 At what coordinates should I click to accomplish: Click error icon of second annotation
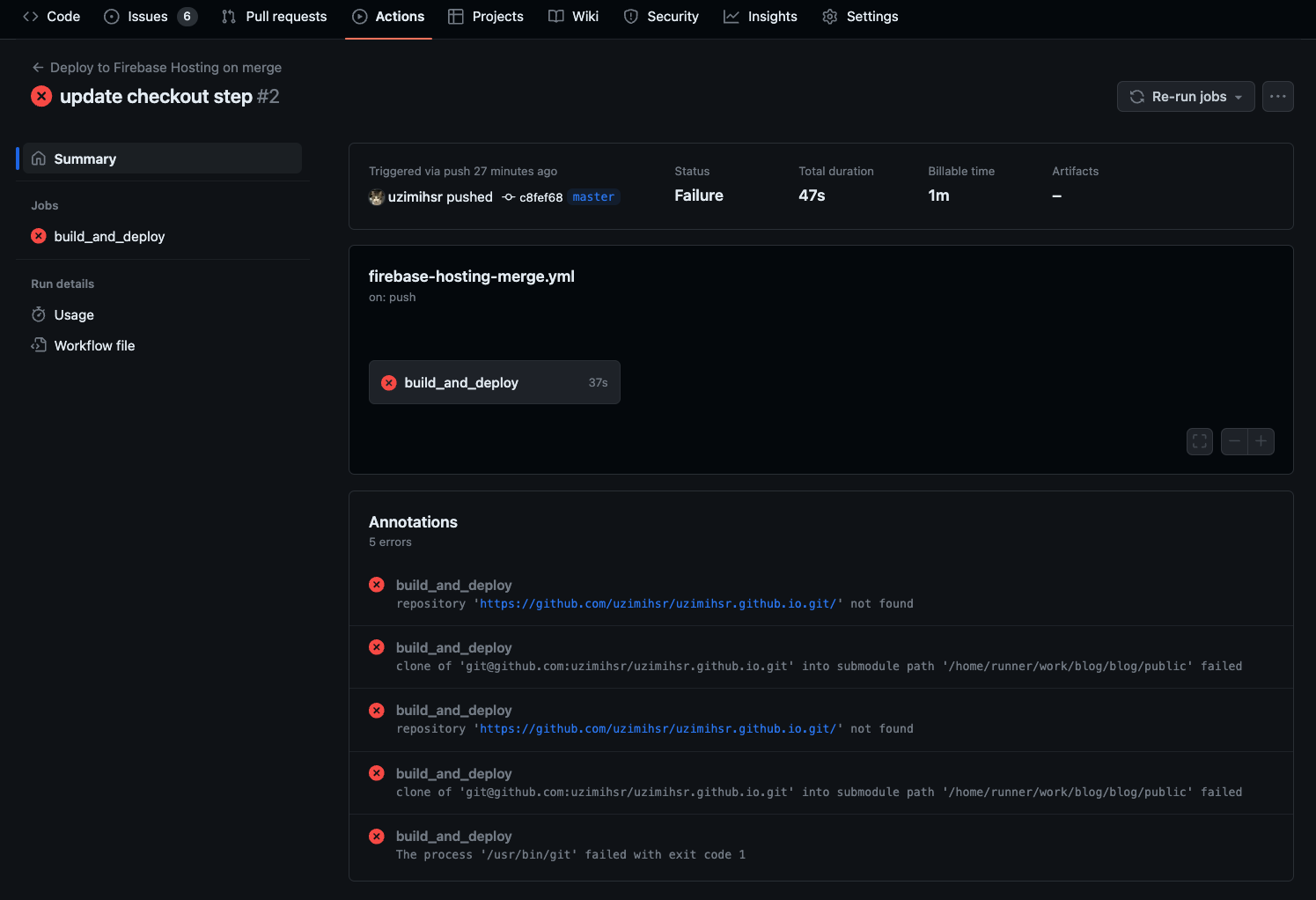tap(377, 647)
